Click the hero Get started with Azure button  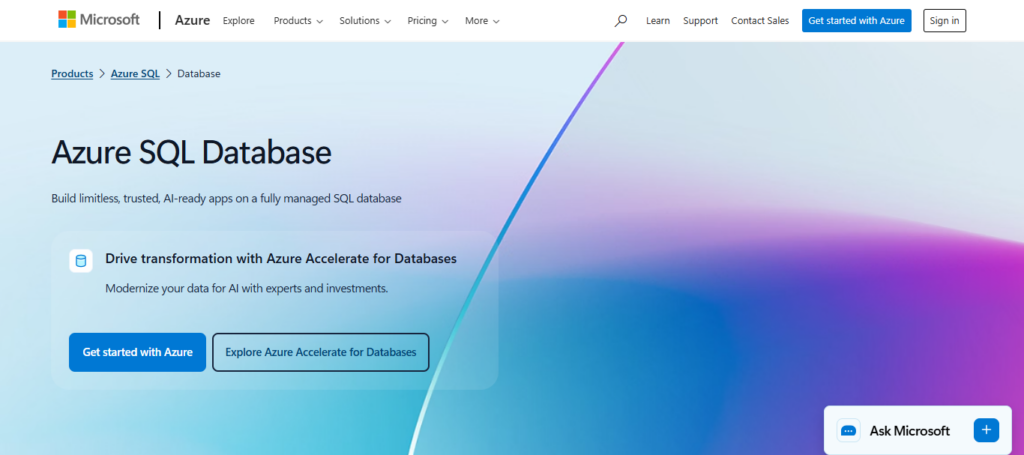[x=137, y=352]
